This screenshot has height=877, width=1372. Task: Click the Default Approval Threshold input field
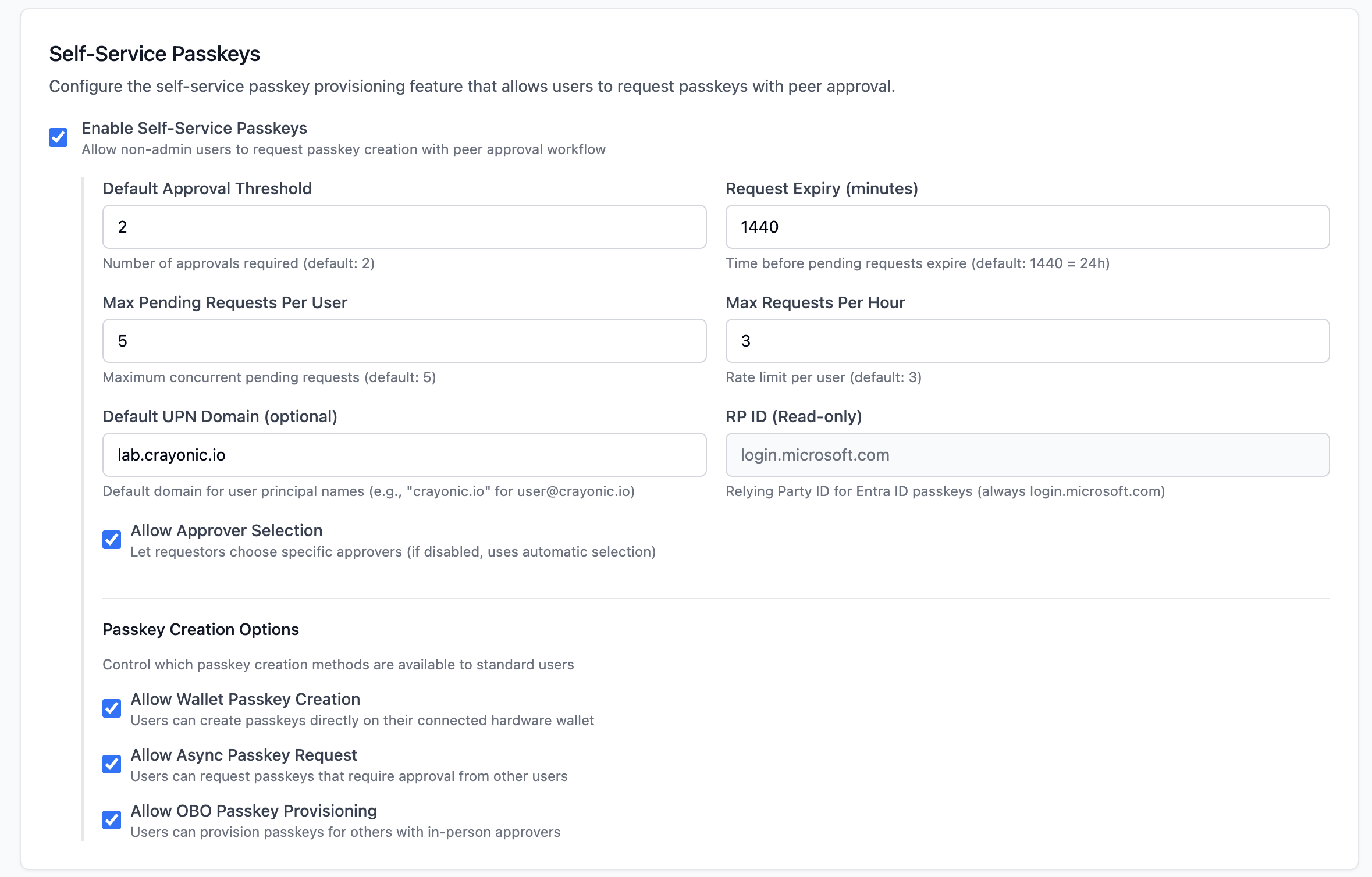404,227
